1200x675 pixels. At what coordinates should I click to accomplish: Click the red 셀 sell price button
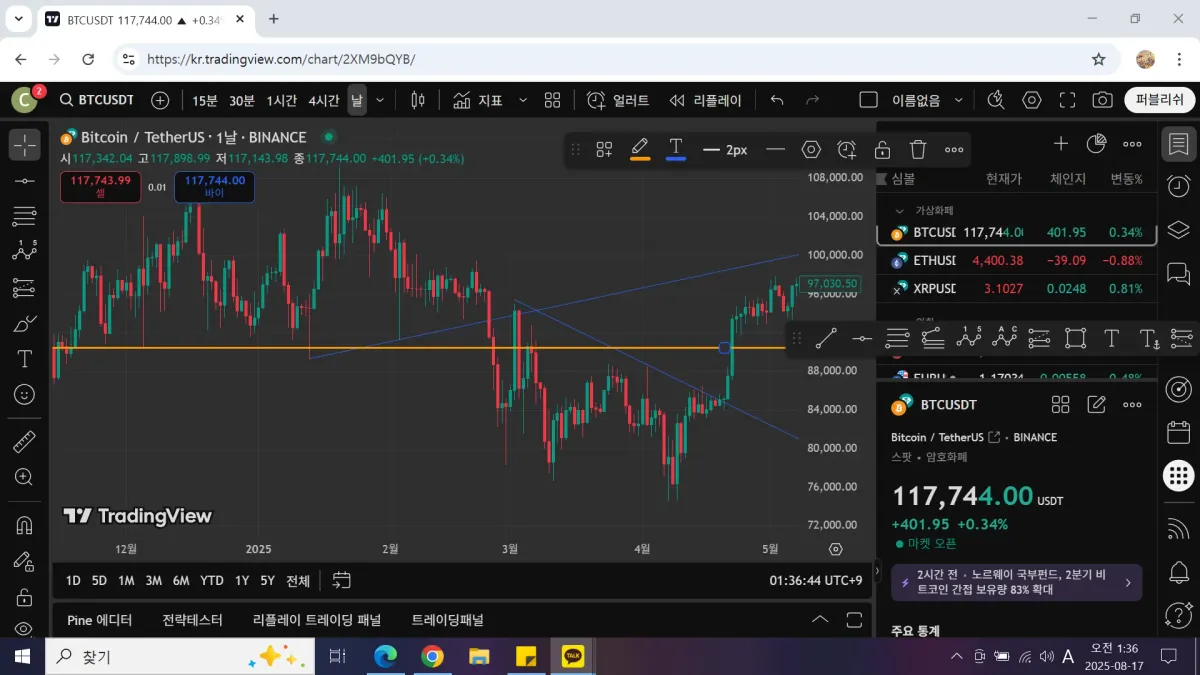click(100, 187)
